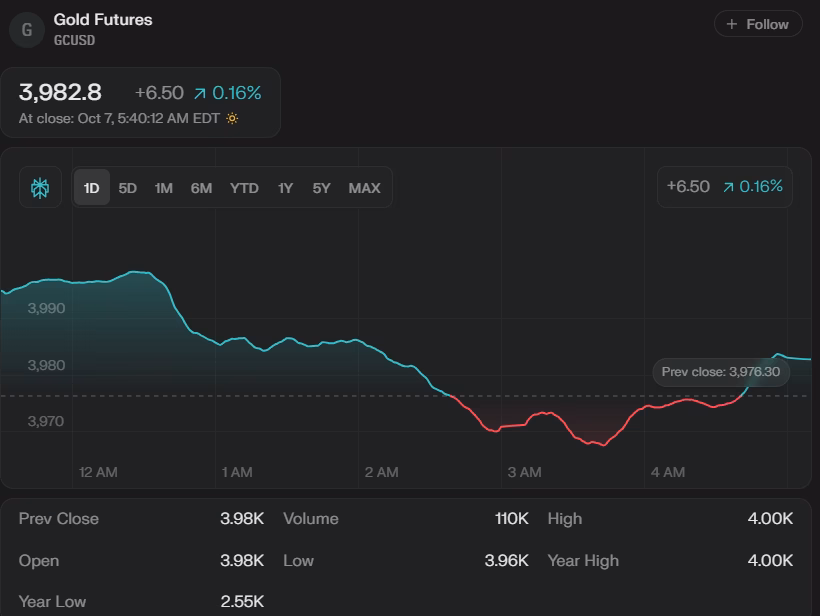Switch to the 5D time range tab
This screenshot has width=820, height=616.
(127, 187)
